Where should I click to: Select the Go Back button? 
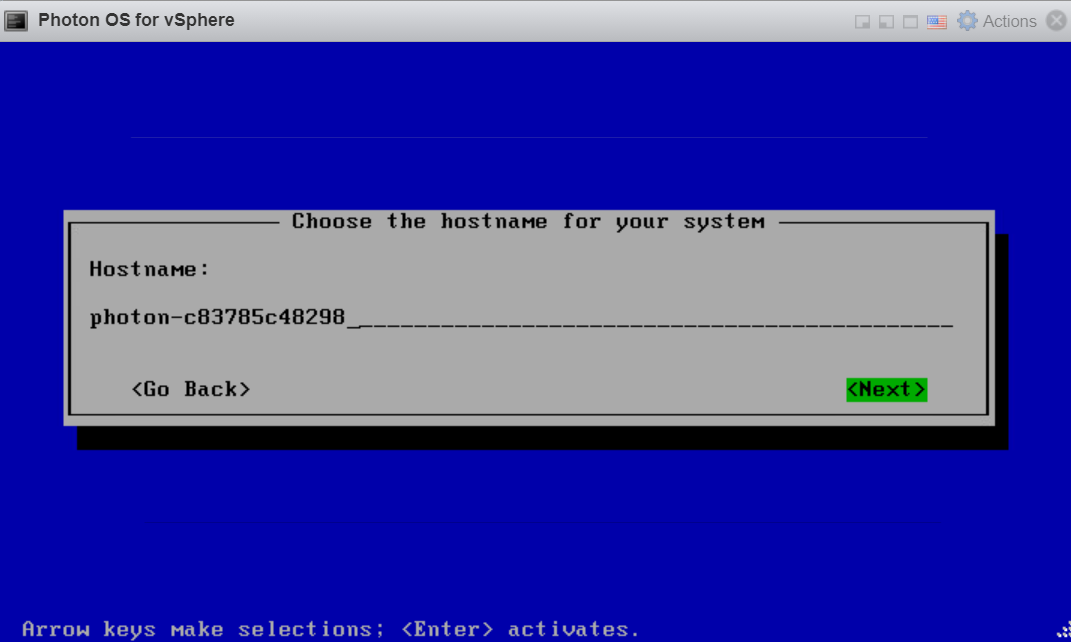pos(190,389)
